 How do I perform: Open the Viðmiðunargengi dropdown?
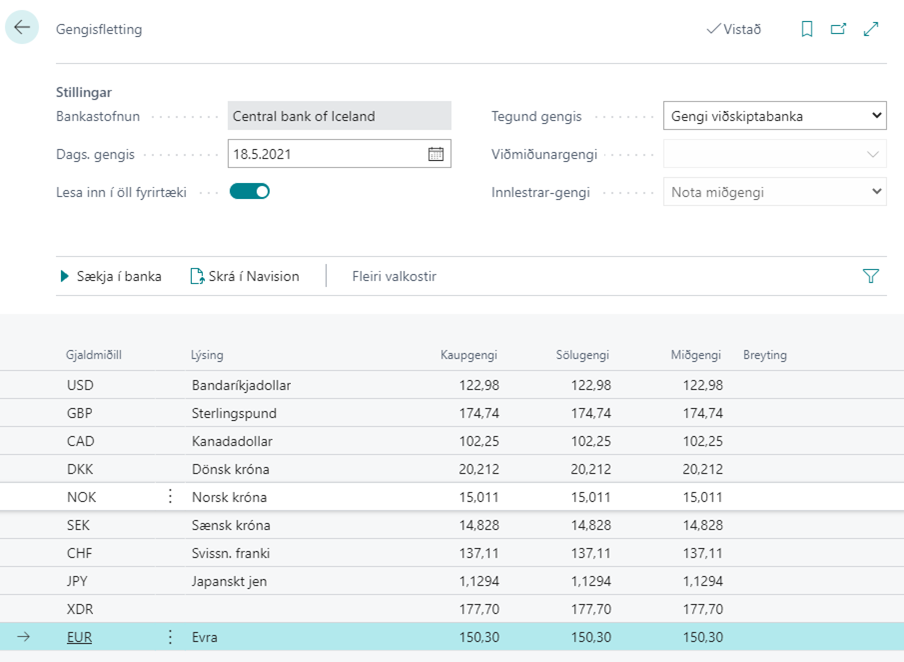775,154
